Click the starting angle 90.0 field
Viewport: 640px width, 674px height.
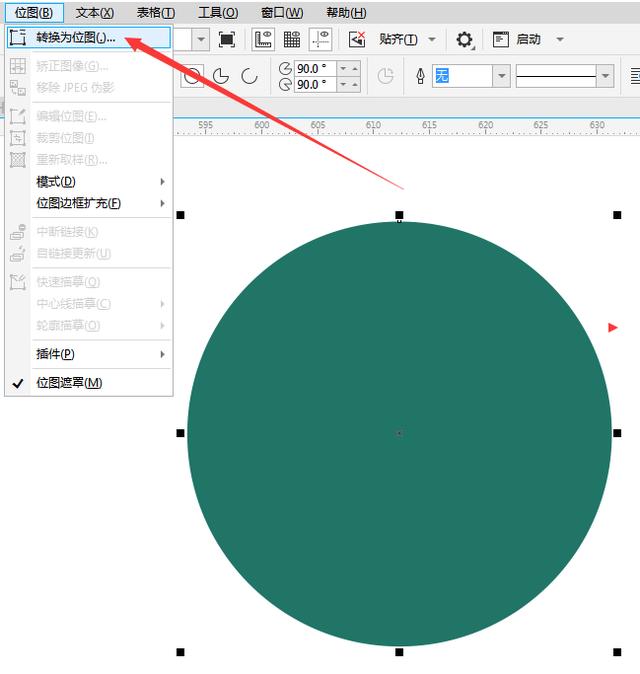click(x=315, y=68)
